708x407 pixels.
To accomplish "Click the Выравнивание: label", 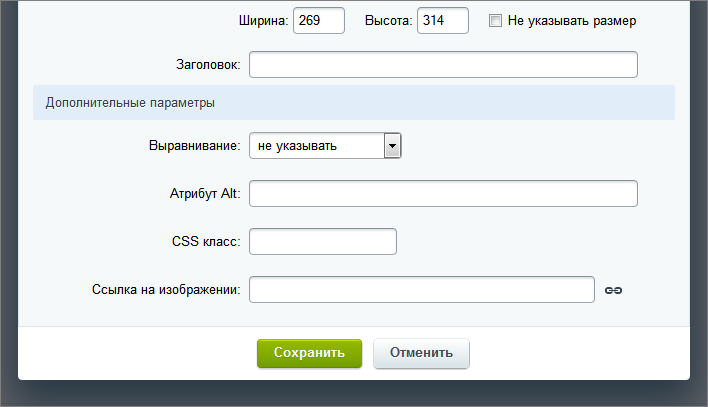I will pos(195,146).
